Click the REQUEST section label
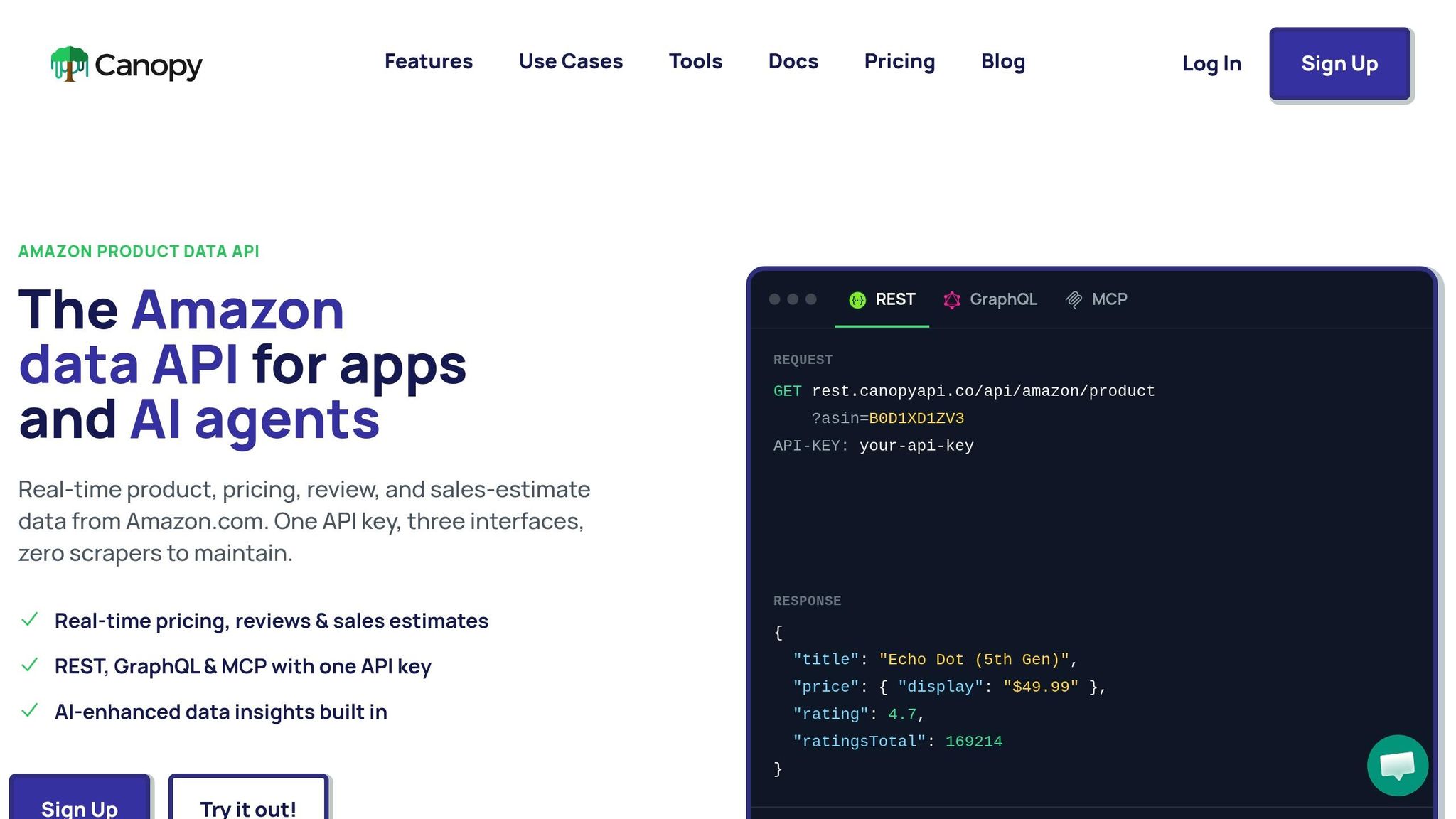Screen dimensions: 1456x819 [803, 360]
